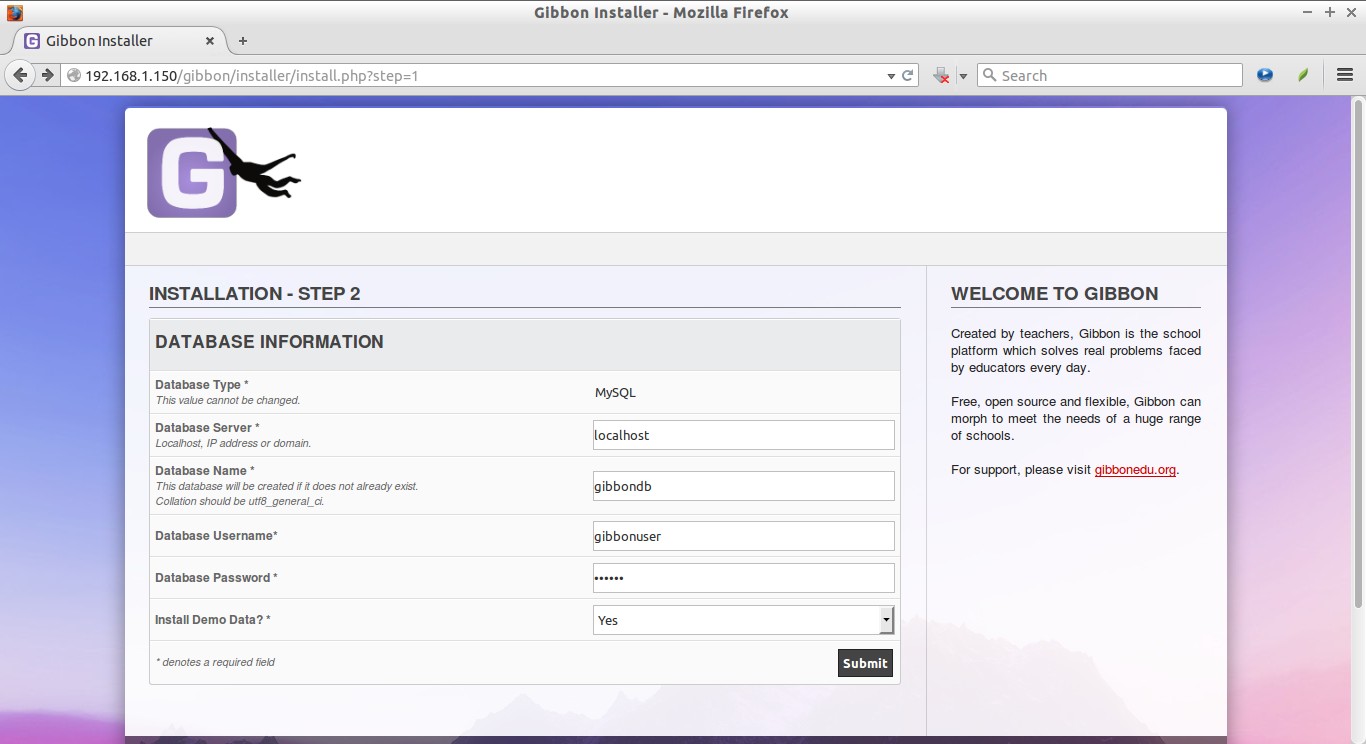Click the 'Database Server *' label
This screenshot has width=1366, height=744.
pyautogui.click(x=207, y=428)
